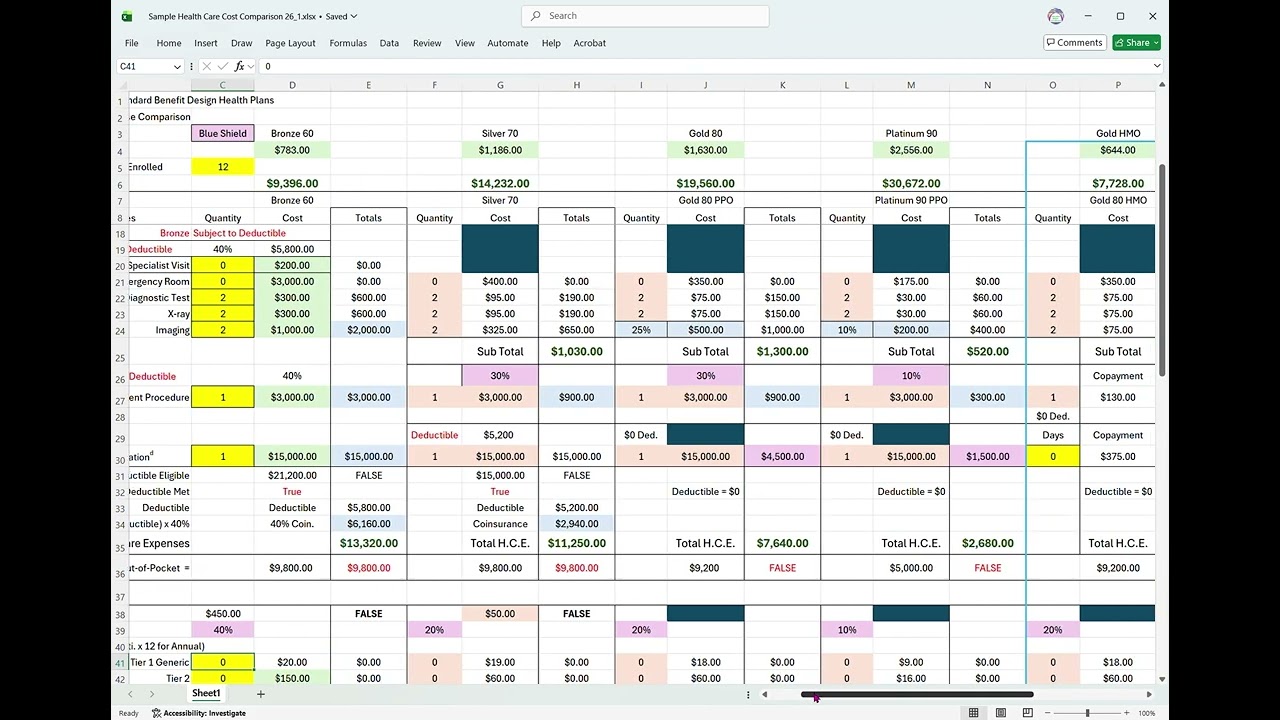The image size is (1280, 720).
Task: Select the $14,232.00 Silver 70 total cell
Action: click(x=500, y=184)
